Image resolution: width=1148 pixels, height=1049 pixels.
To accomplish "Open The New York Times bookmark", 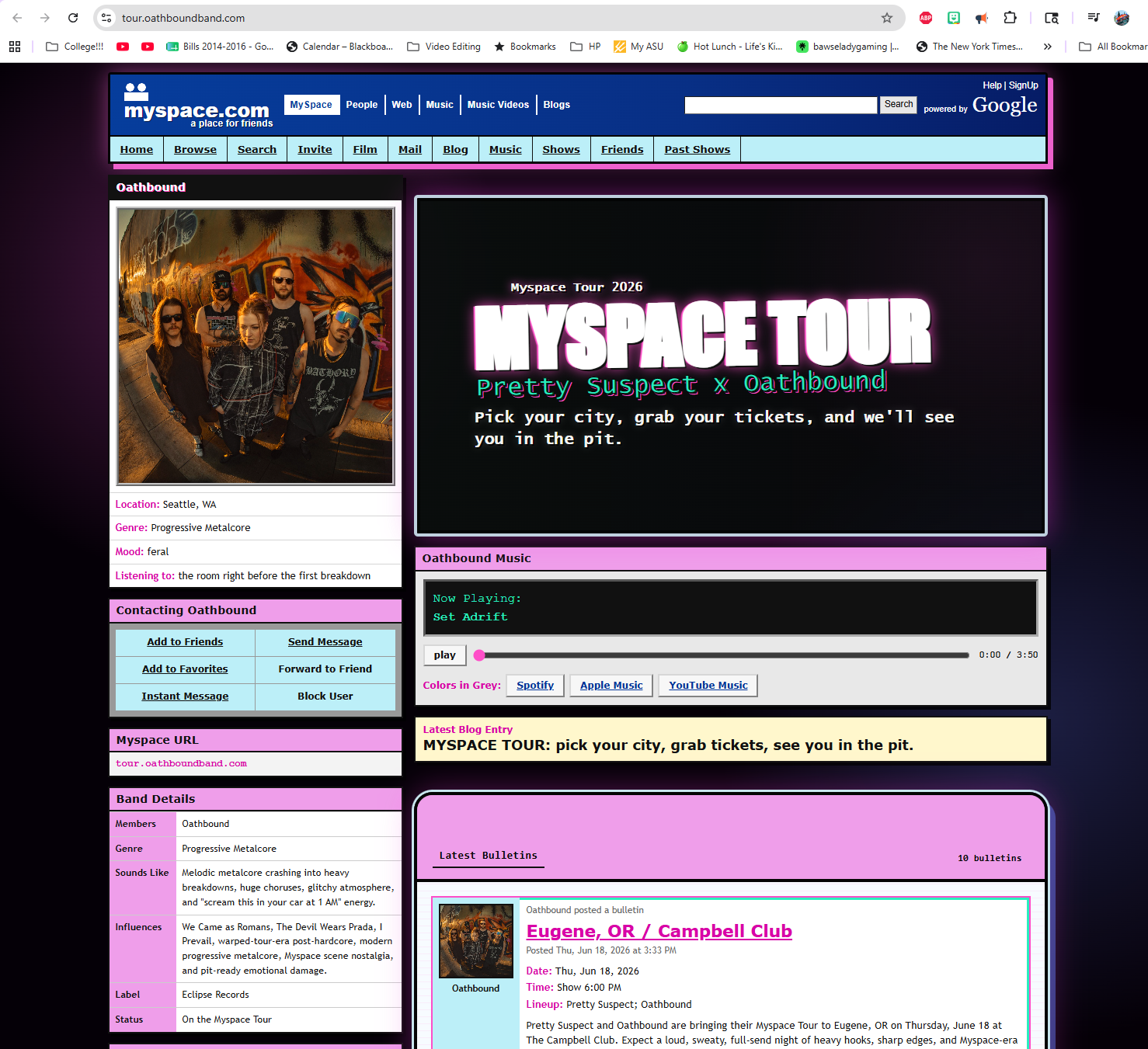I will pyautogui.click(x=969, y=47).
